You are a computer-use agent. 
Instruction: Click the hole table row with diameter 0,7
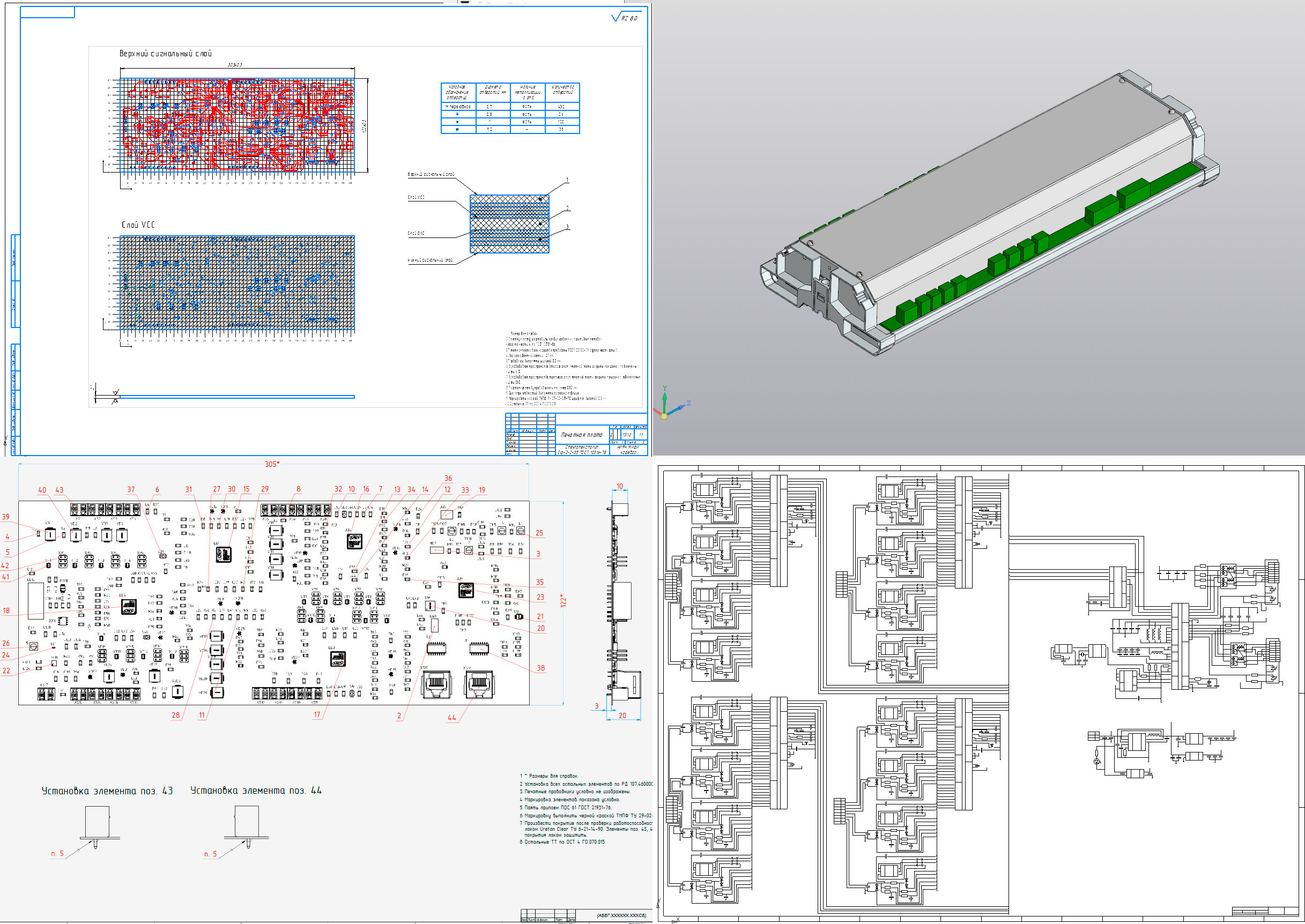click(510, 107)
